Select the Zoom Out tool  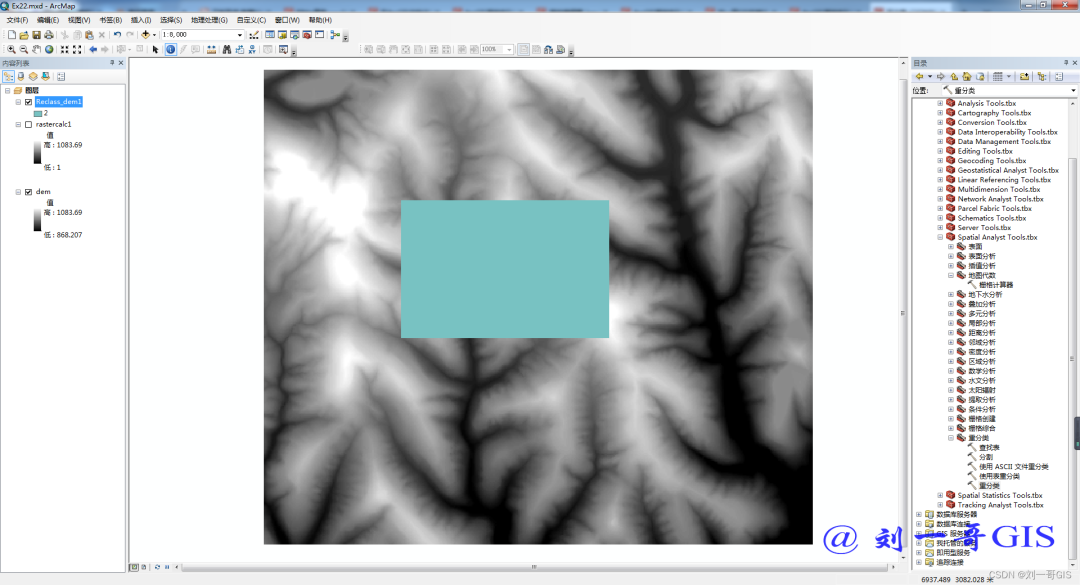[x=24, y=50]
